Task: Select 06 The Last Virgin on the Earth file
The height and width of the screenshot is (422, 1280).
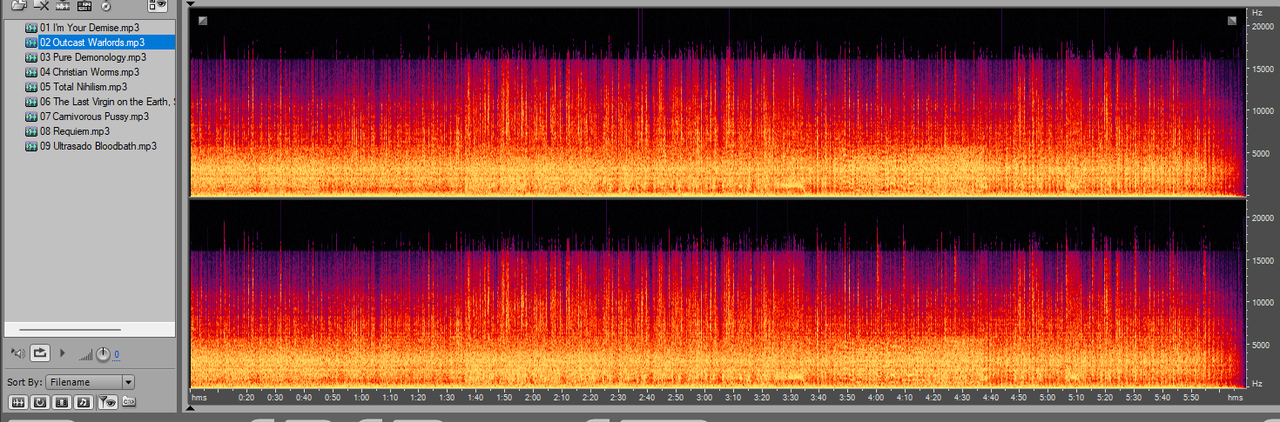Action: (107, 102)
